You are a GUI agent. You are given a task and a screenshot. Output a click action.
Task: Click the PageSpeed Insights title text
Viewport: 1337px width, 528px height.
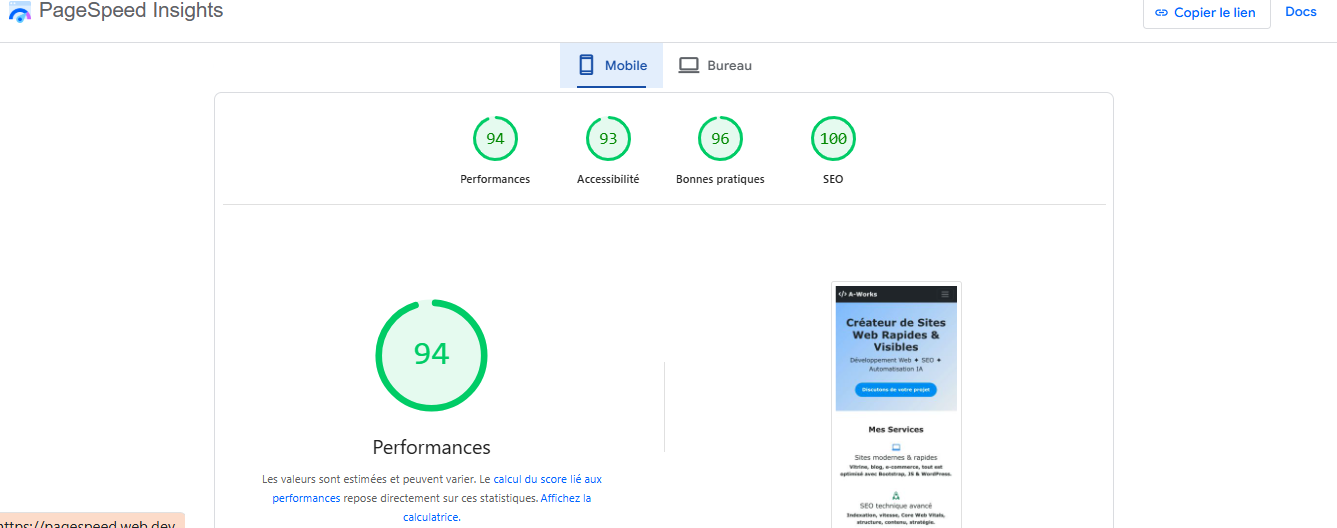click(131, 11)
